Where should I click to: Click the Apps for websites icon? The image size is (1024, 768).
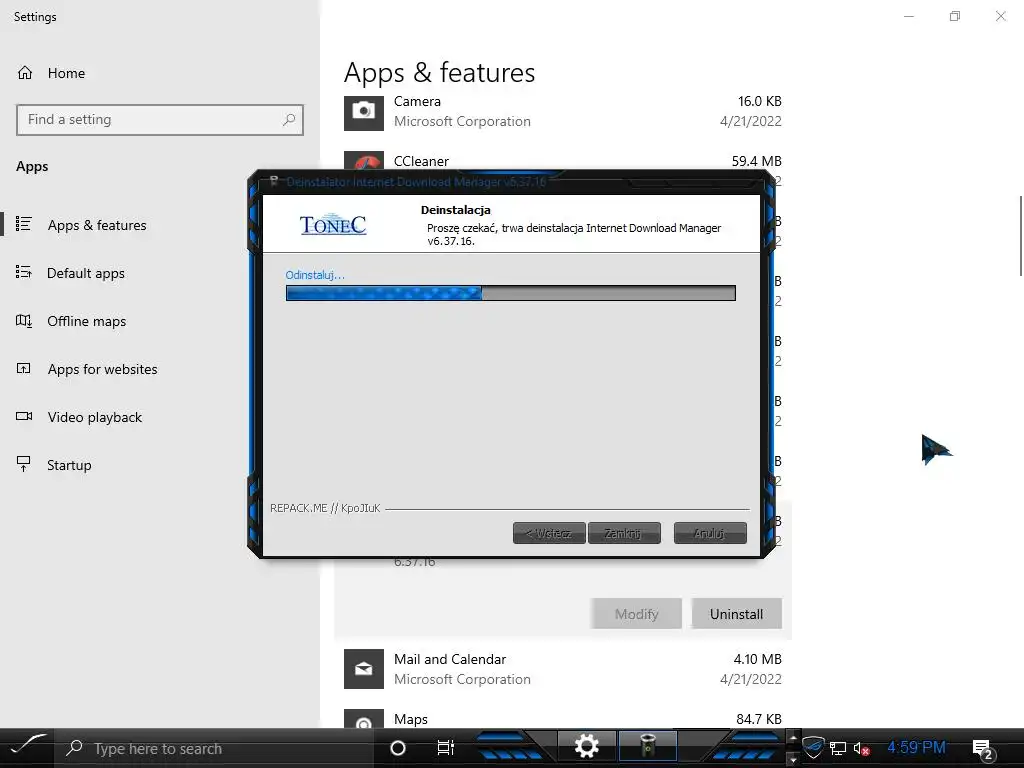click(24, 368)
